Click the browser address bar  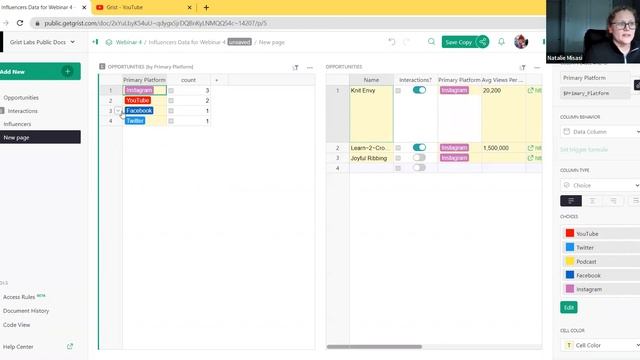[286, 23]
